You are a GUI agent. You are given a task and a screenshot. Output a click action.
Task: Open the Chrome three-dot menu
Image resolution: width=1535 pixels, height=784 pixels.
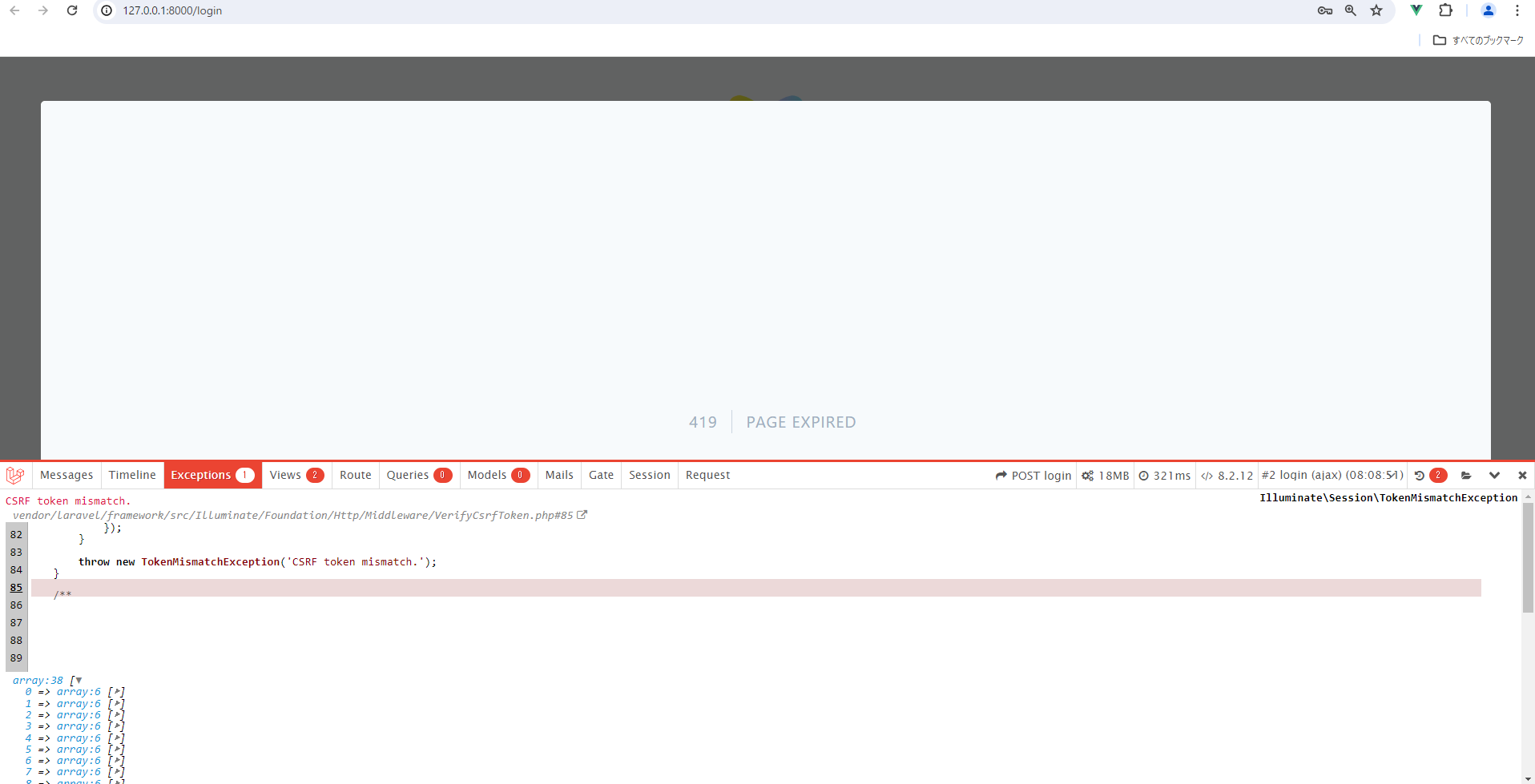[1517, 10]
